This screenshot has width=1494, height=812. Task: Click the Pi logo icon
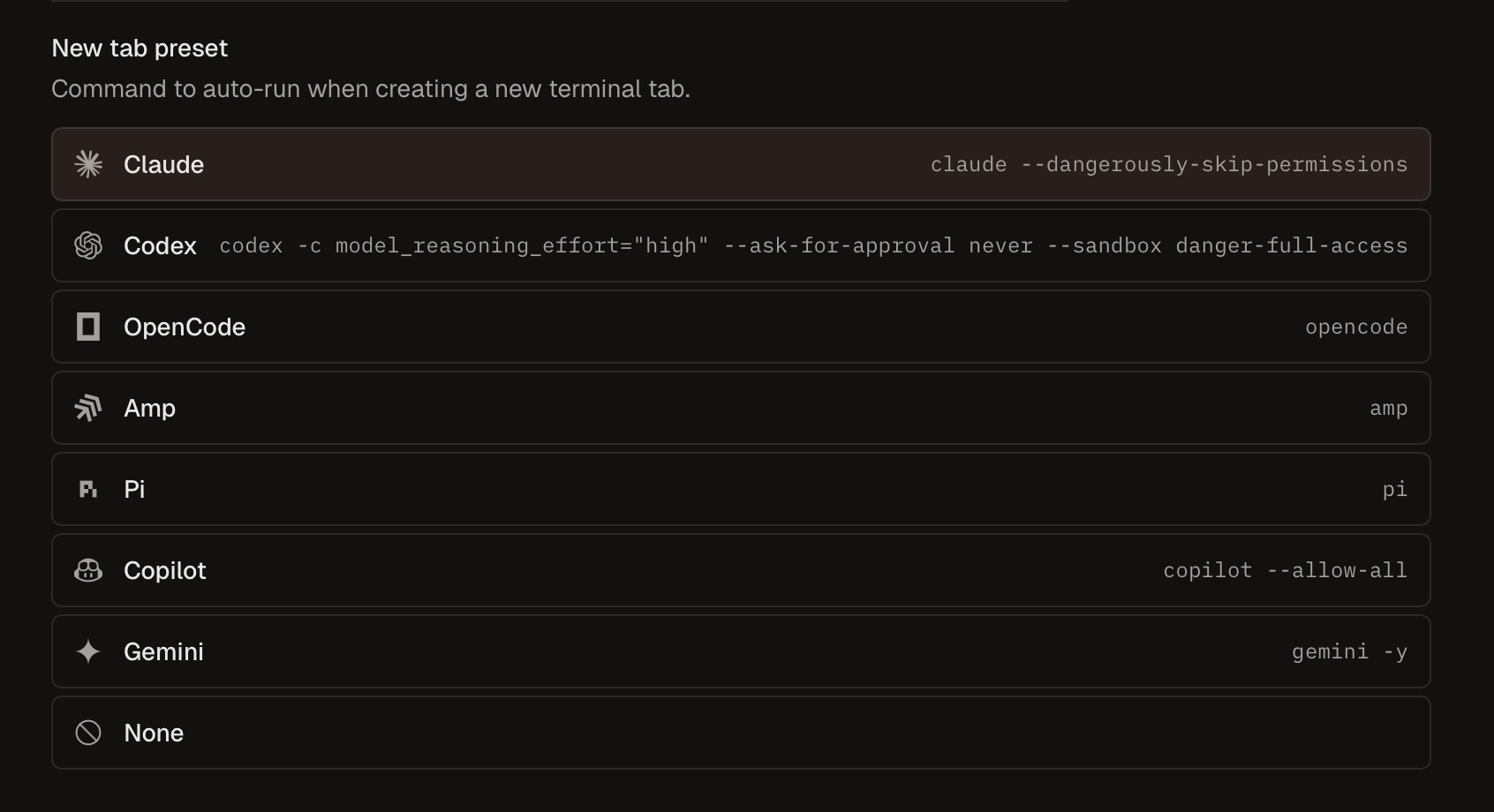coord(88,489)
